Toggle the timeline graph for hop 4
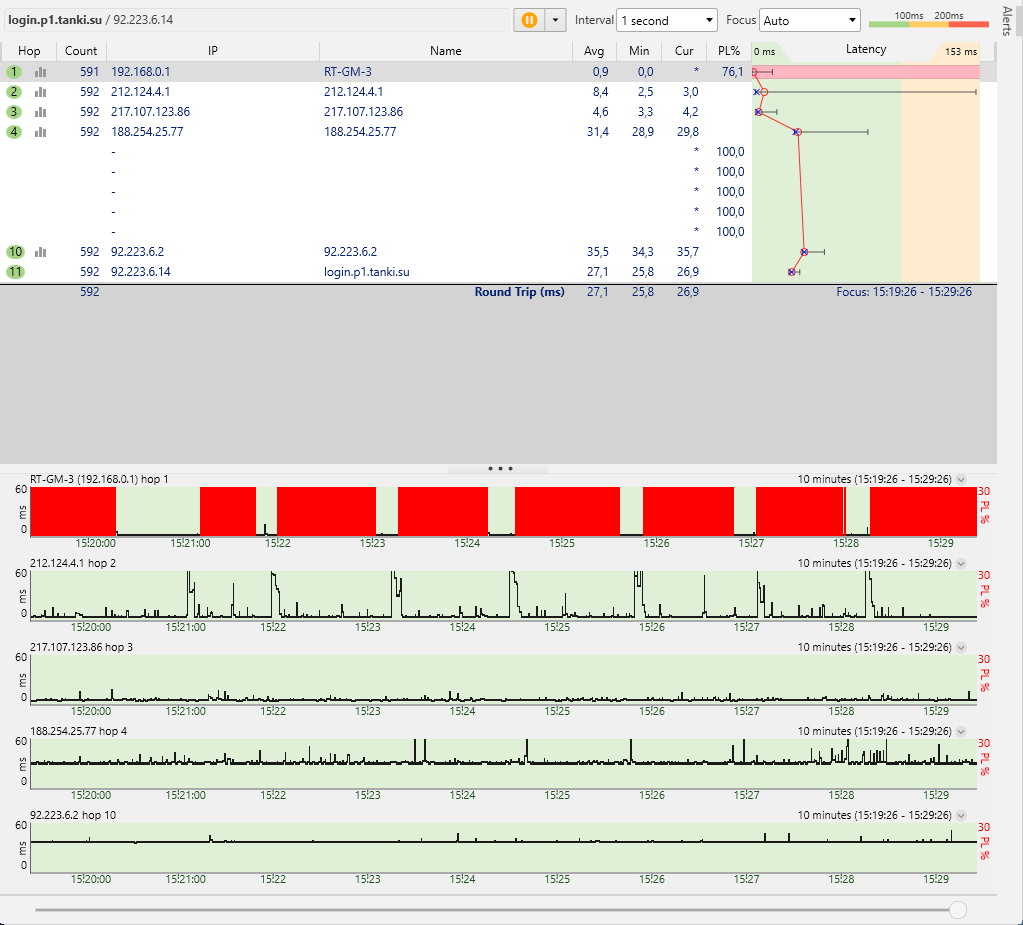 (41, 132)
